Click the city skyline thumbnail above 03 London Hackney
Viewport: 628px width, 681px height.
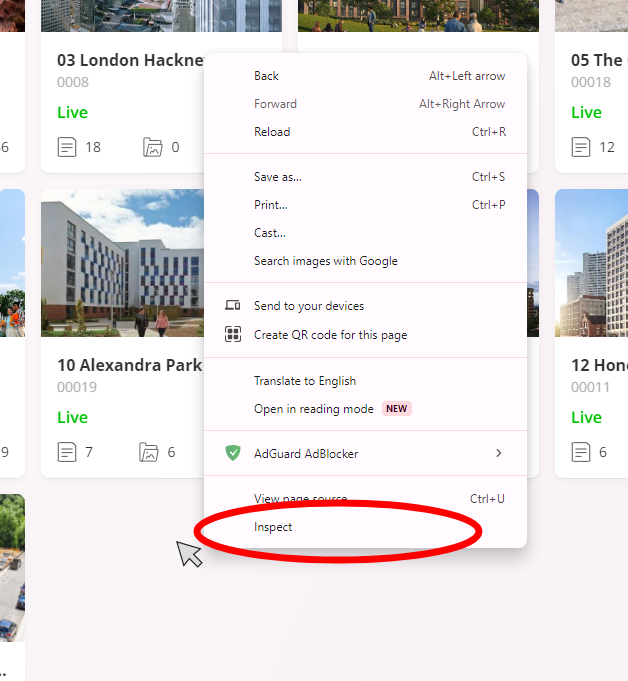pyautogui.click(x=162, y=16)
